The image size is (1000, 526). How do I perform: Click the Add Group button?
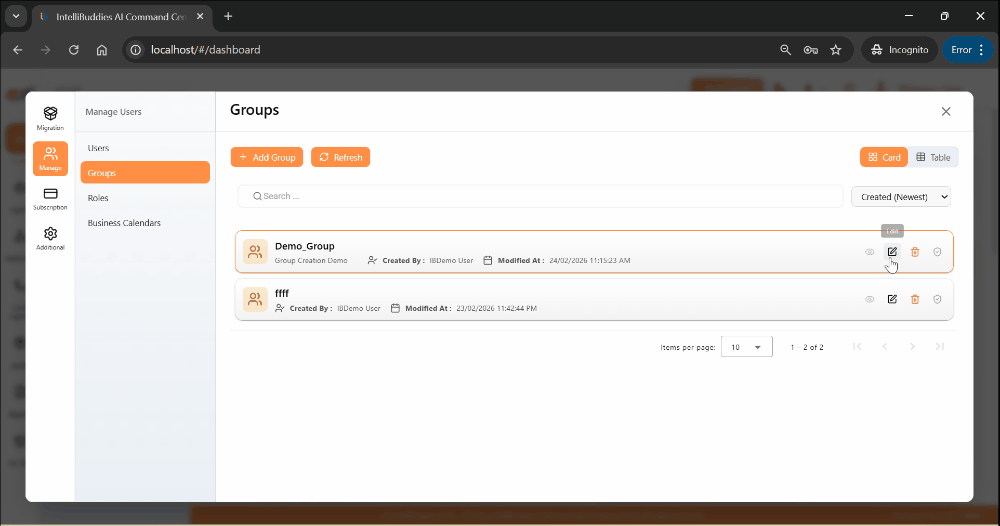click(x=267, y=157)
